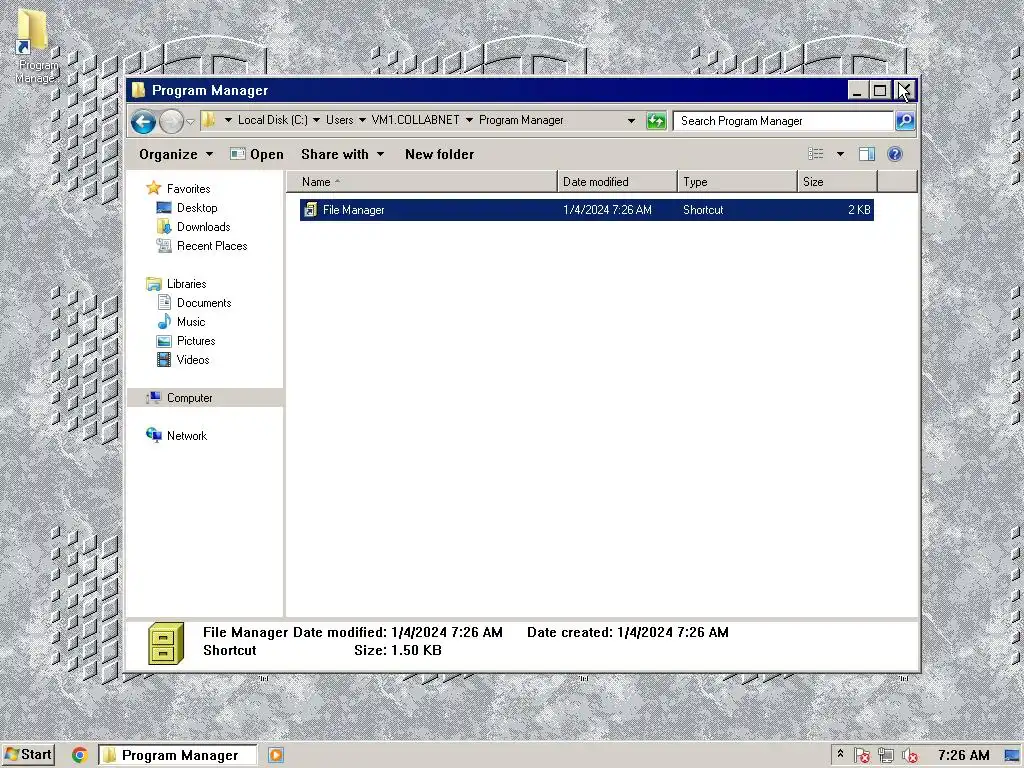
Task: Select Computer in navigation pane
Action: pyautogui.click(x=189, y=398)
